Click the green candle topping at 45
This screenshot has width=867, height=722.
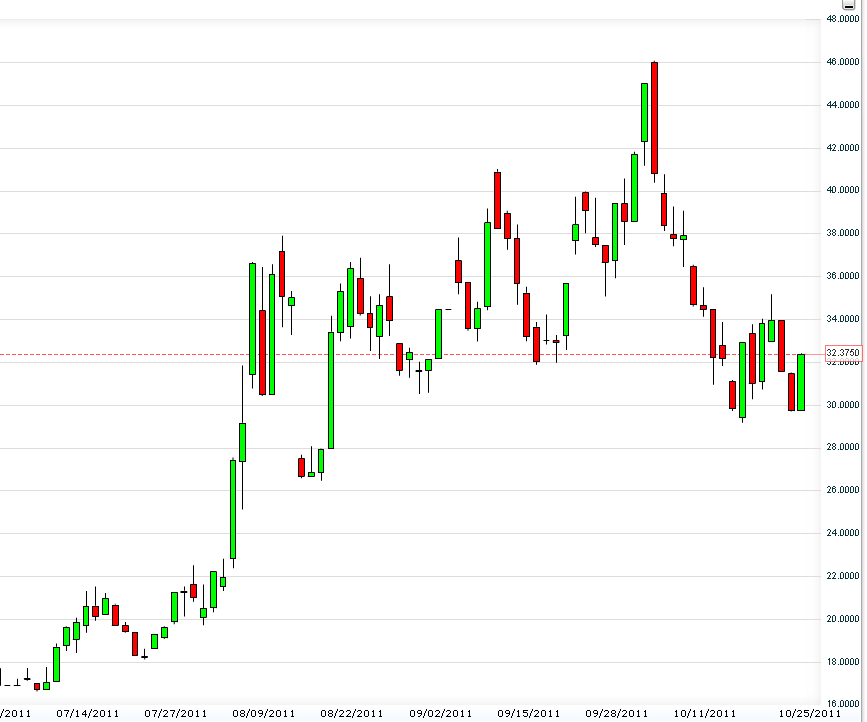645,113
